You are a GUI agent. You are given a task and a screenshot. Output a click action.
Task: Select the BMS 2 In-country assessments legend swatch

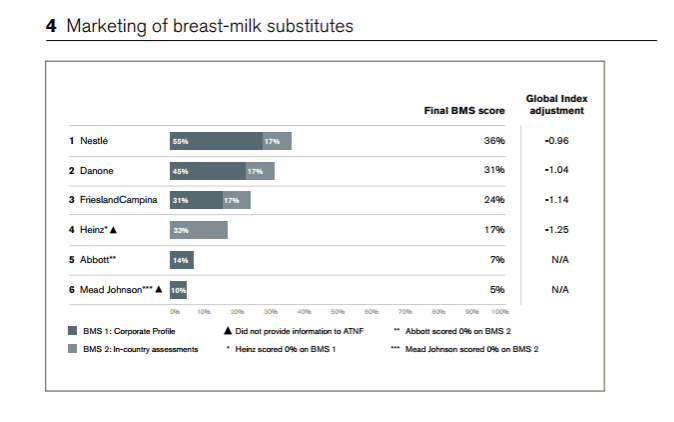coord(73,349)
